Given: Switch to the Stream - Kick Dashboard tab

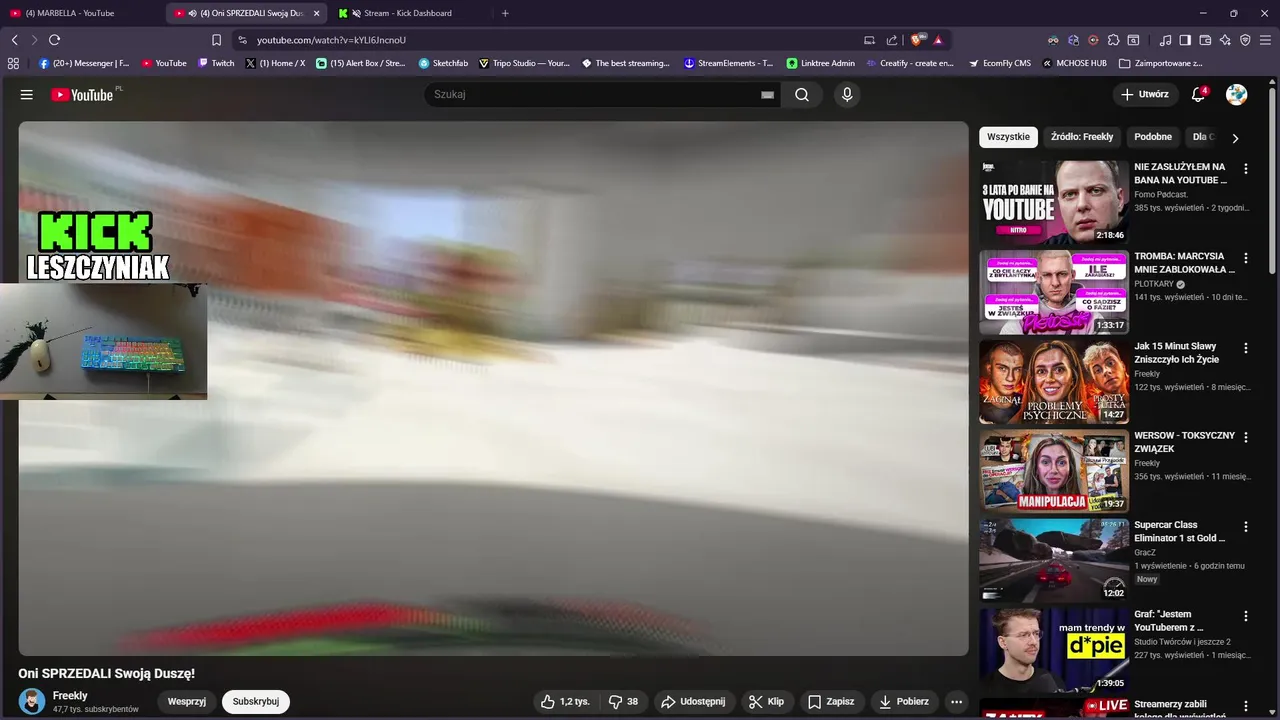Looking at the screenshot, I should [x=408, y=13].
